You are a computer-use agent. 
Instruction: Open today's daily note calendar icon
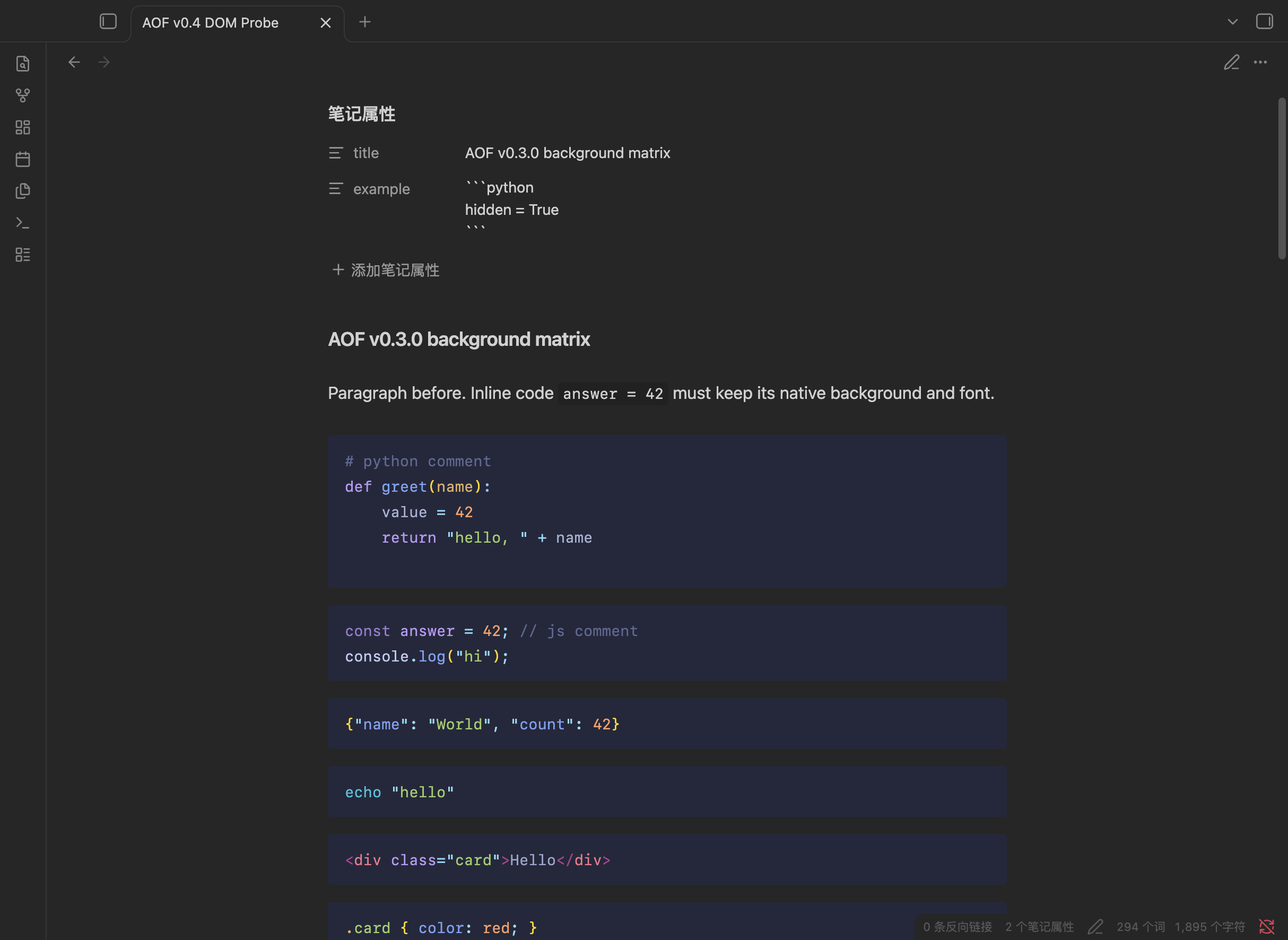[x=23, y=159]
